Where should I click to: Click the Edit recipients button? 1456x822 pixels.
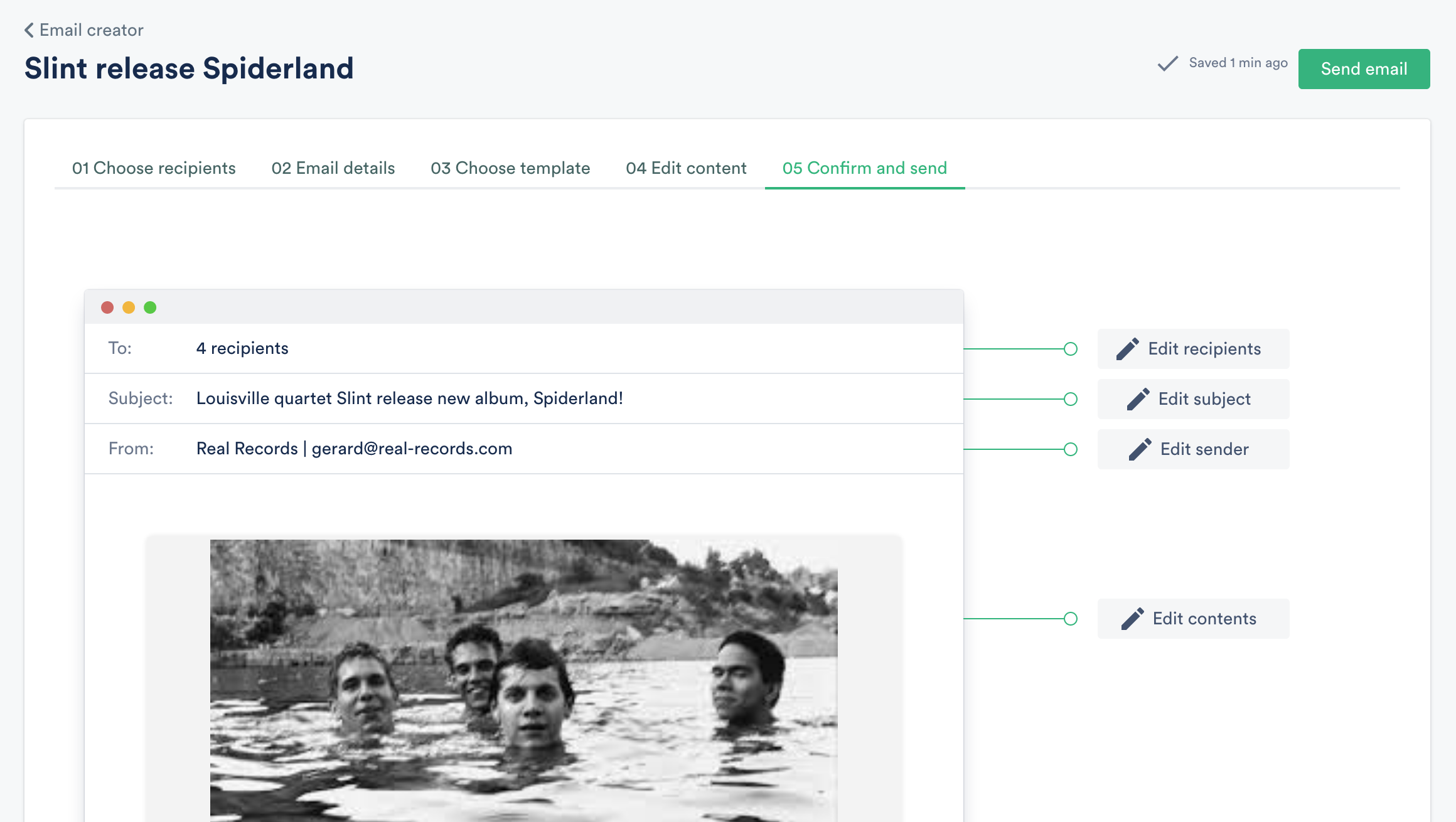tap(1193, 348)
